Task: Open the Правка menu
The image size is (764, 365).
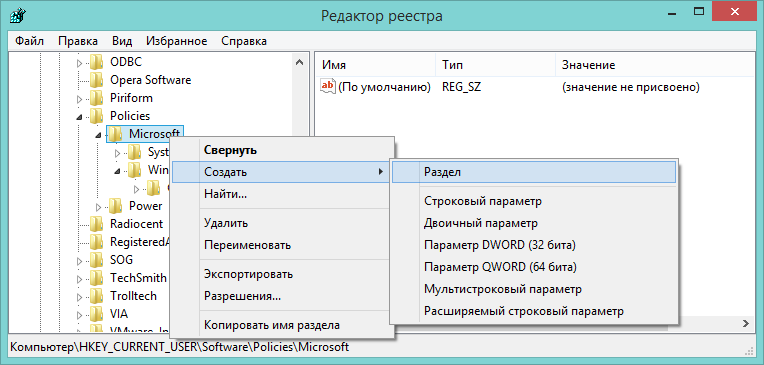Action: tap(78, 41)
